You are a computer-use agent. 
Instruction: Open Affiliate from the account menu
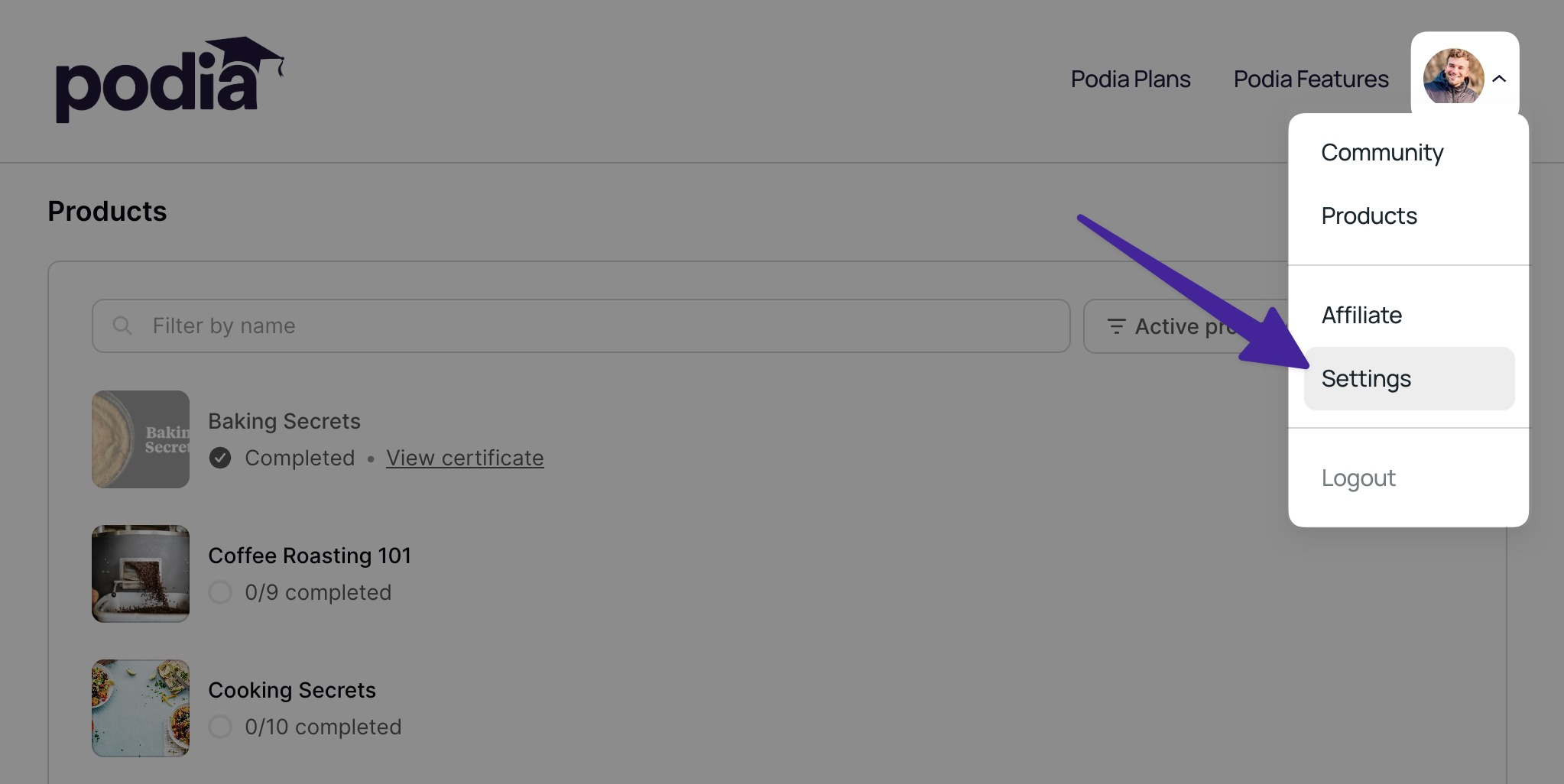click(1361, 316)
